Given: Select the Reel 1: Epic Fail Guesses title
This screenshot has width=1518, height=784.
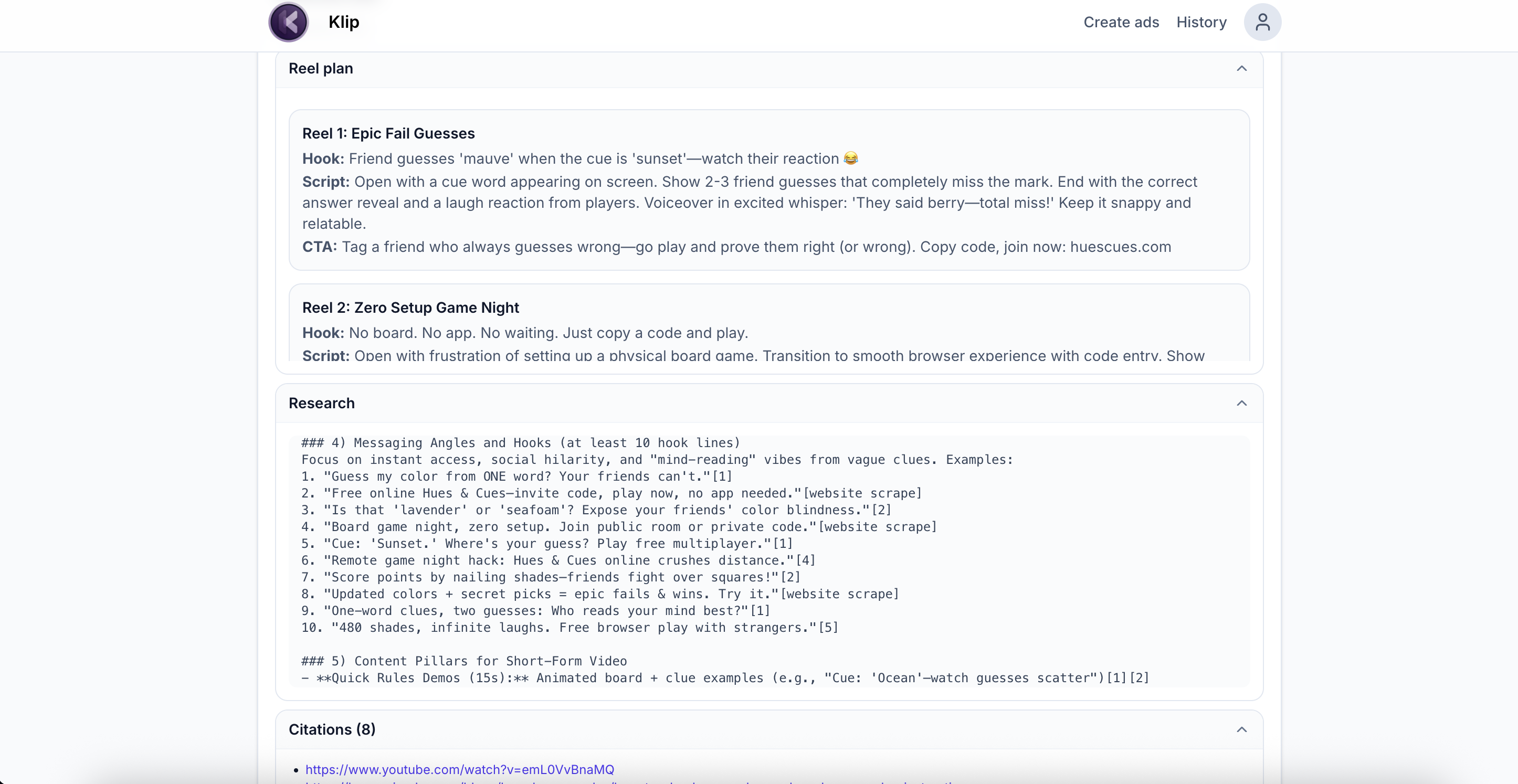Looking at the screenshot, I should pyautogui.click(x=388, y=134).
